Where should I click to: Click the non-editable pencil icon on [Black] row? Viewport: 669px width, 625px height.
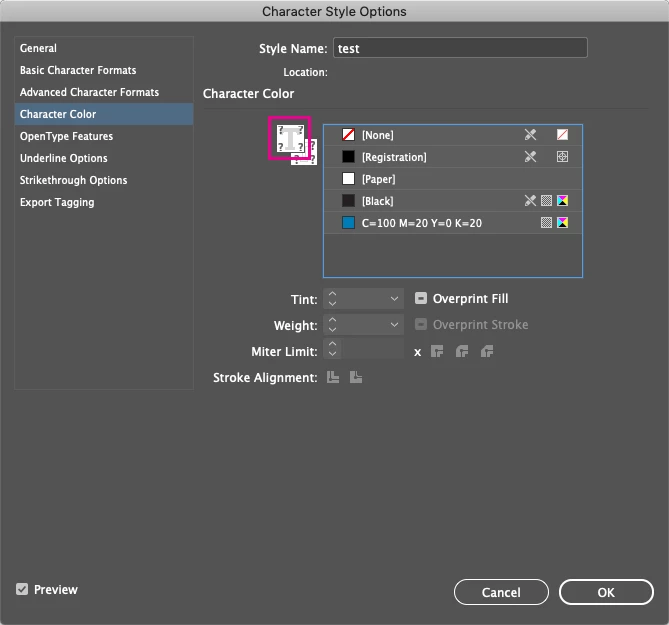point(530,201)
